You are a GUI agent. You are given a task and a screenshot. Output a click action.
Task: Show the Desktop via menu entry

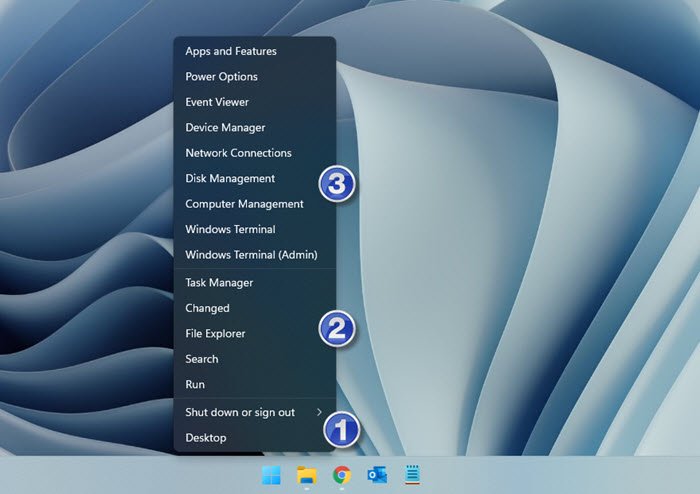coord(206,438)
